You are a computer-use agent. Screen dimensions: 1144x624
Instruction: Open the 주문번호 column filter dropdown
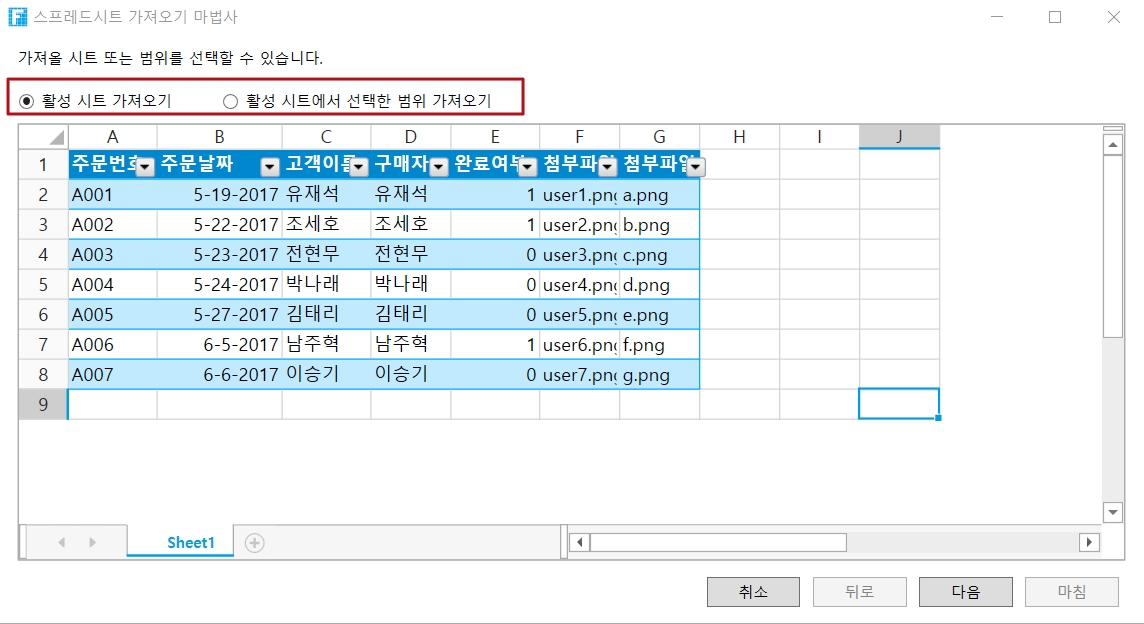(x=146, y=167)
